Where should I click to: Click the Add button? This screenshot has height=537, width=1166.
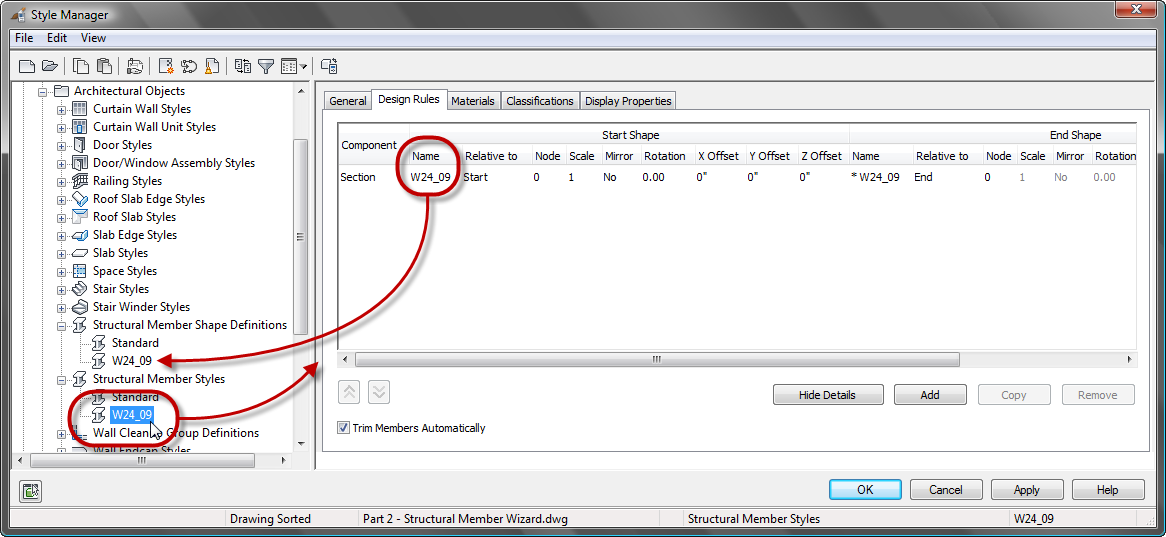coord(930,395)
